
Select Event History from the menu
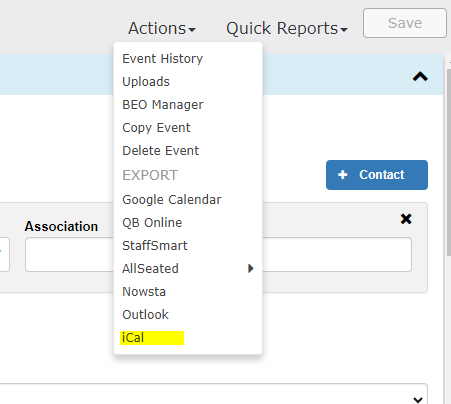[x=163, y=59]
